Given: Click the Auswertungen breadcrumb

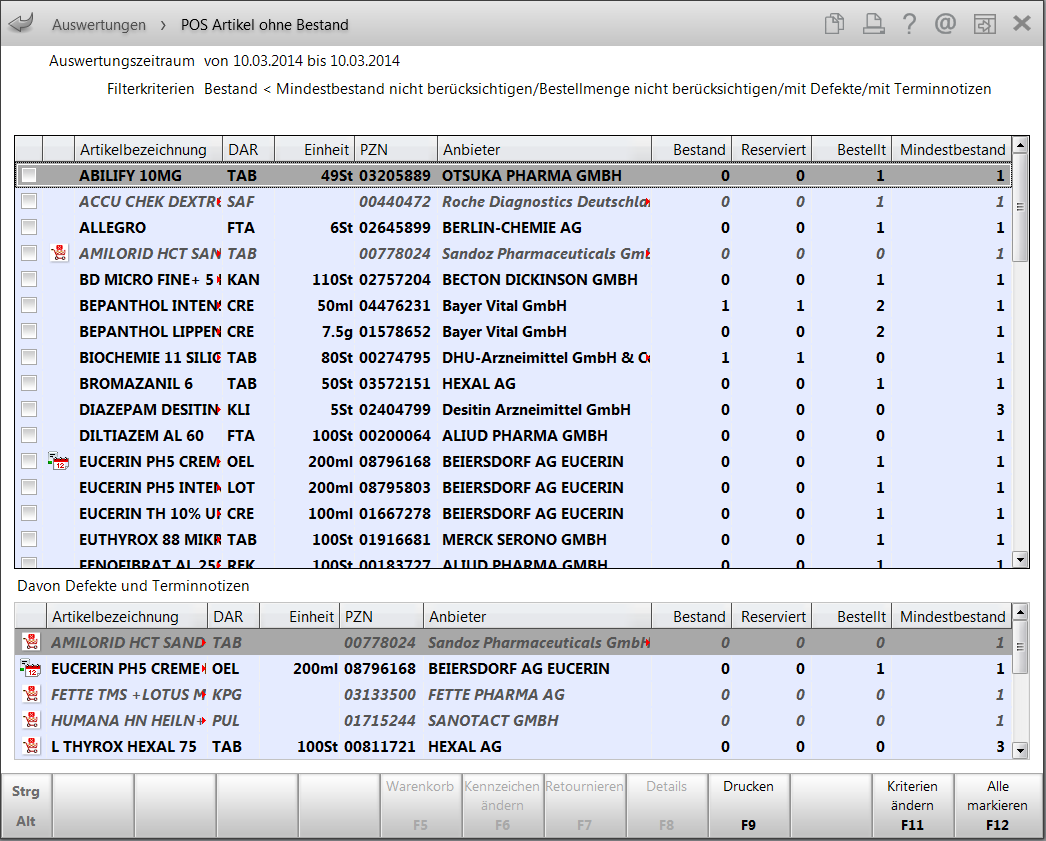Looking at the screenshot, I should click(99, 25).
